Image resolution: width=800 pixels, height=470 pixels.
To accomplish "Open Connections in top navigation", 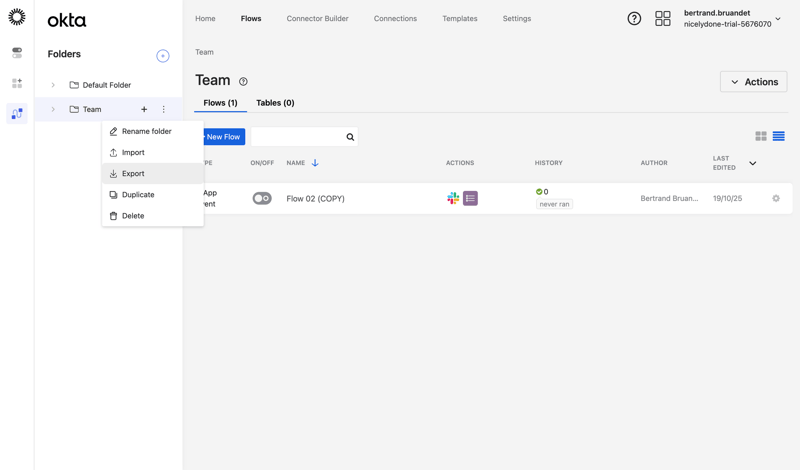I will coord(395,18).
